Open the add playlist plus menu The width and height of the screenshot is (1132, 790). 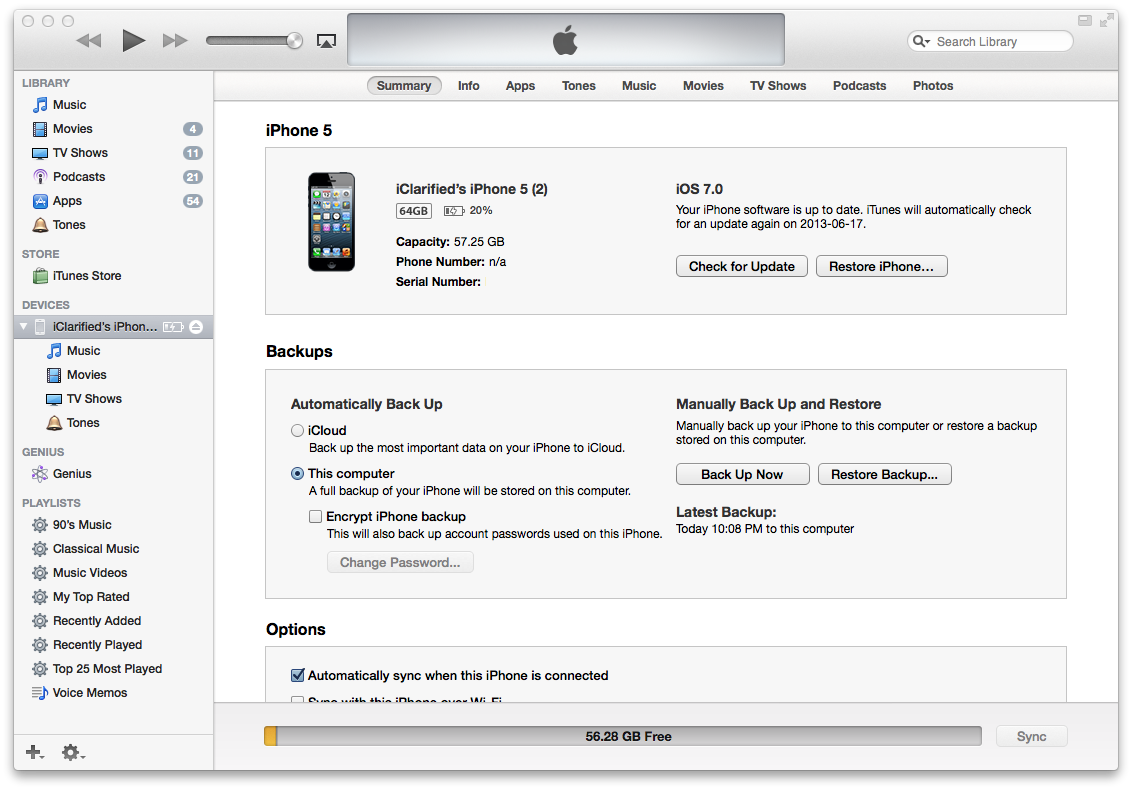35,752
